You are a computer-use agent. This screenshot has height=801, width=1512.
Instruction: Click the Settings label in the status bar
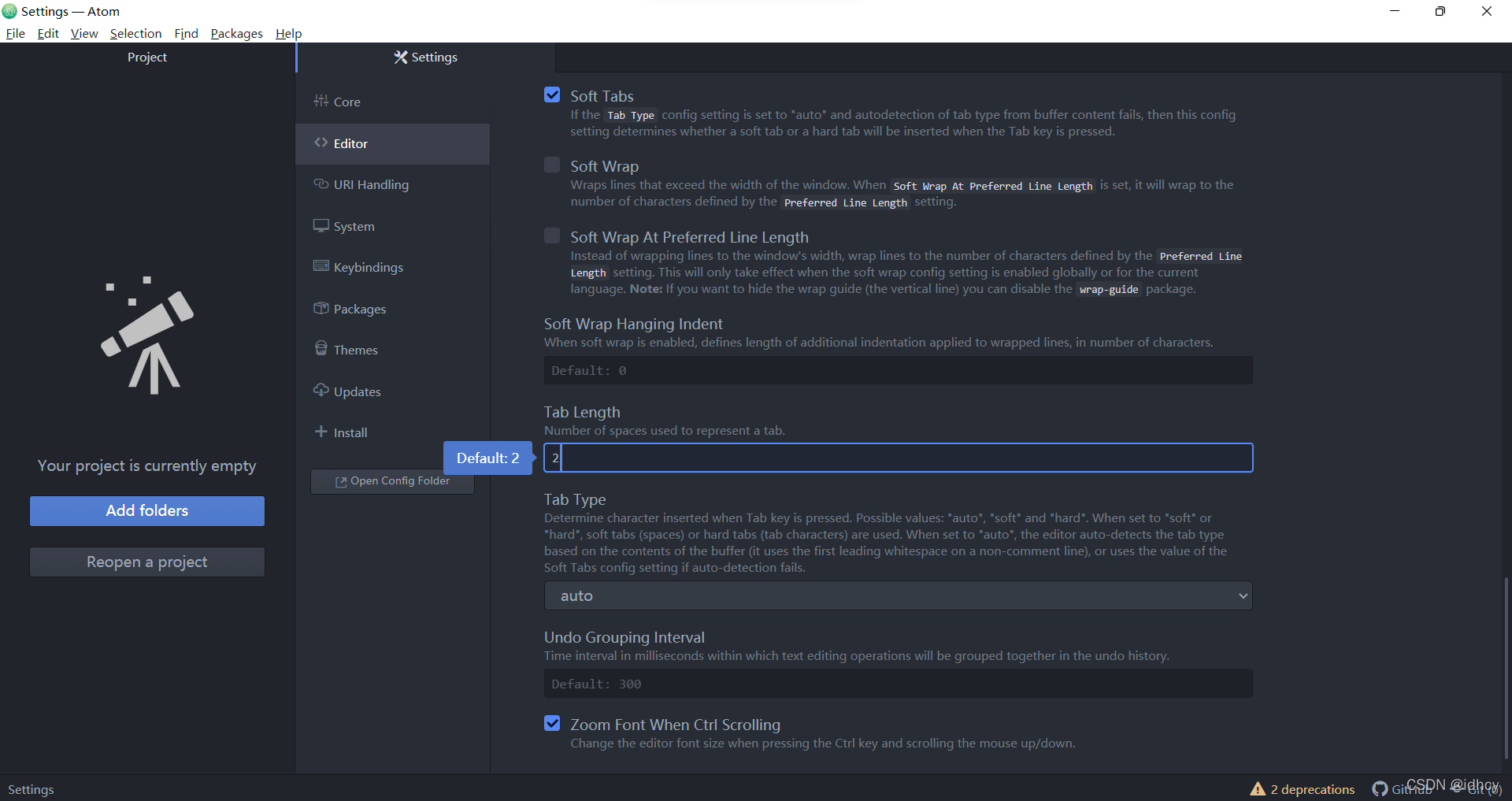pos(31,789)
